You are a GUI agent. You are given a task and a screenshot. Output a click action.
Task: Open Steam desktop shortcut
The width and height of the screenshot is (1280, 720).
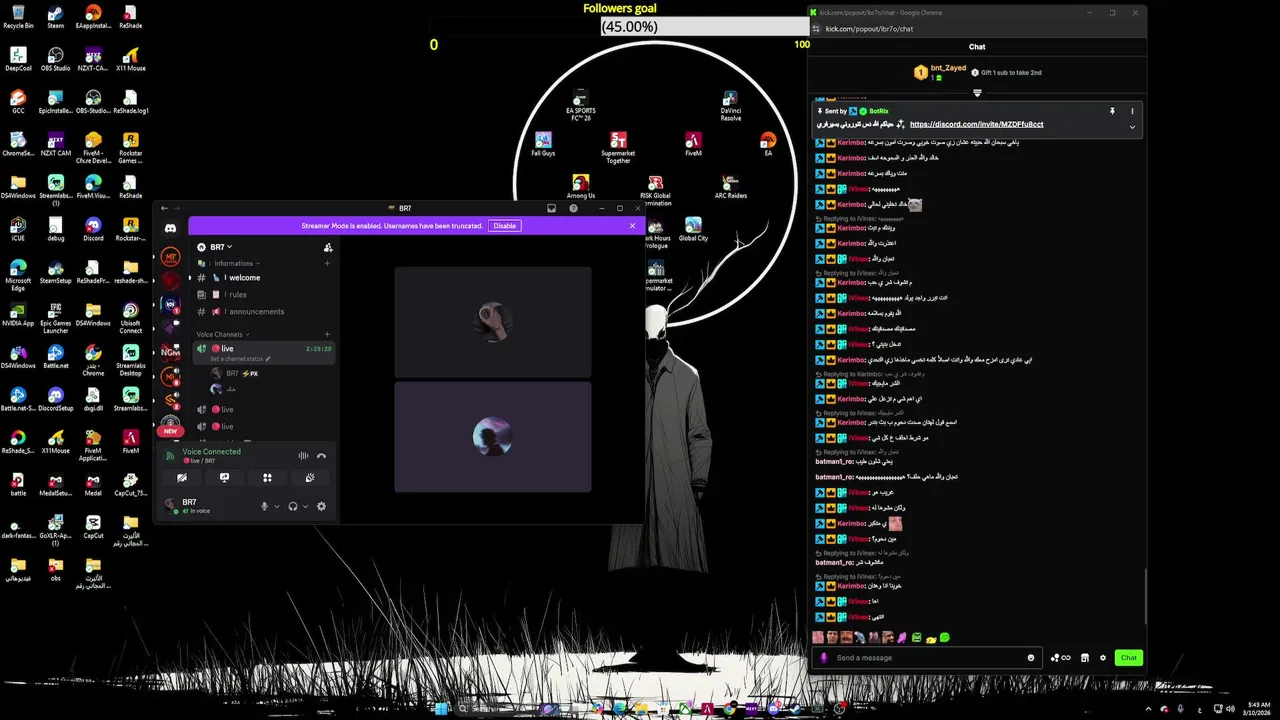(x=56, y=18)
